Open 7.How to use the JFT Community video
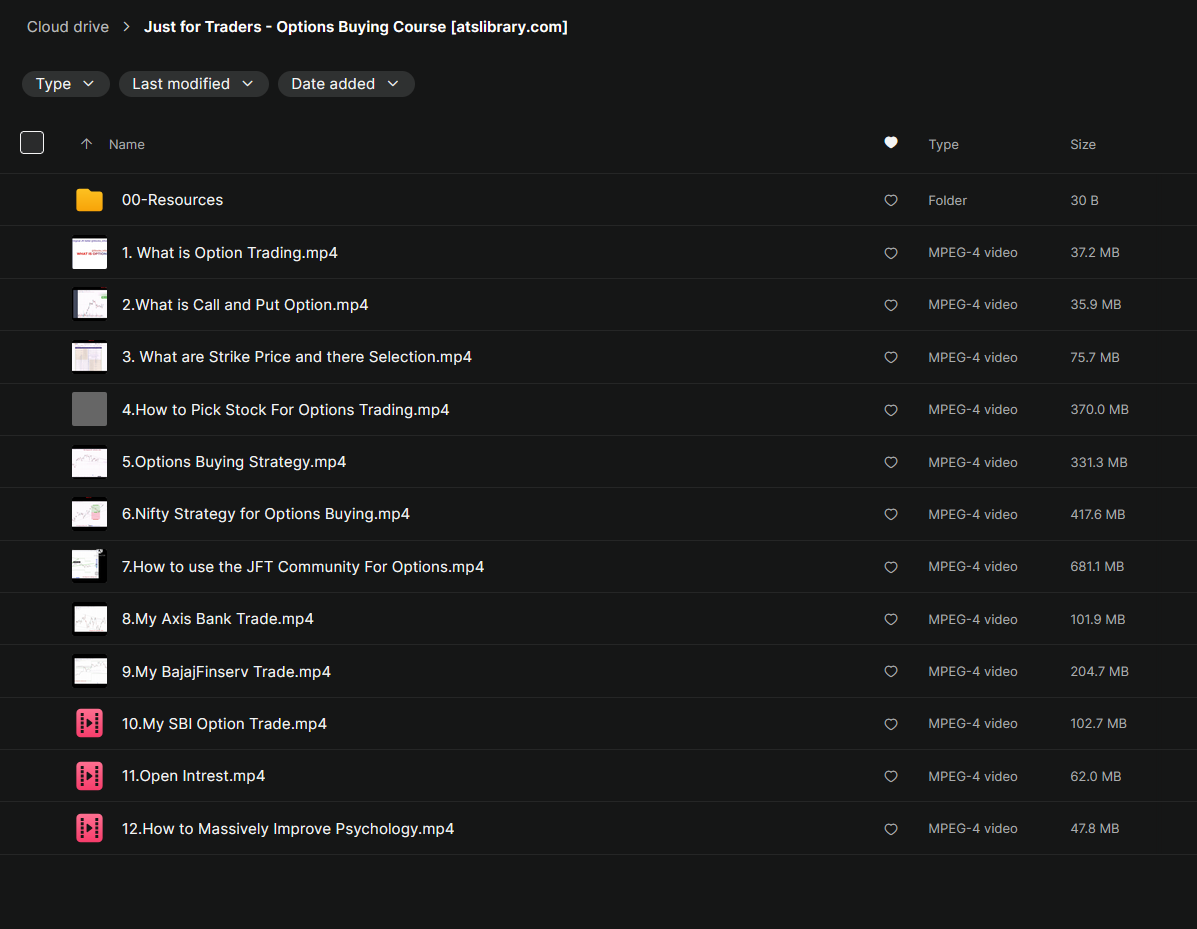 coord(302,567)
